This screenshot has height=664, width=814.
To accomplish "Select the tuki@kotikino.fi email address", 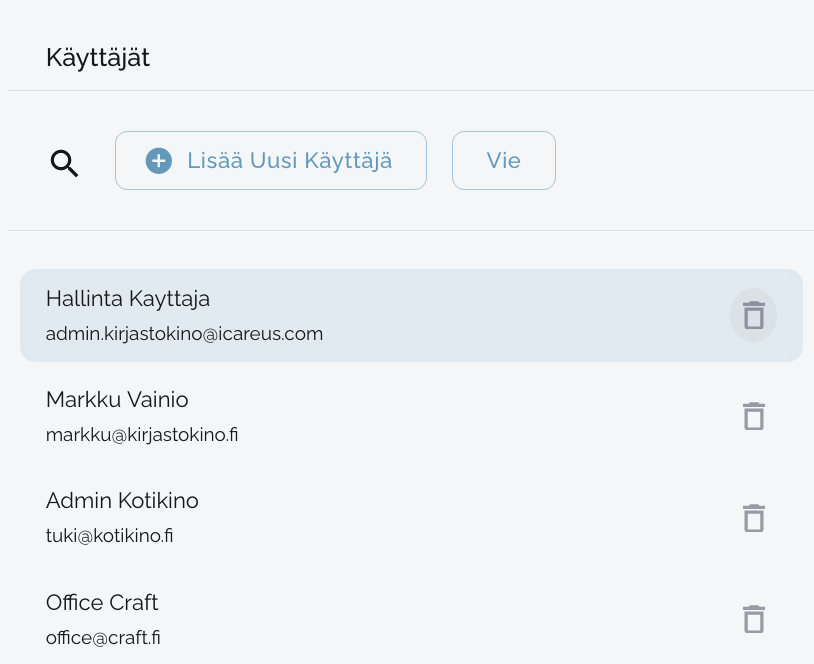I will tap(110, 536).
